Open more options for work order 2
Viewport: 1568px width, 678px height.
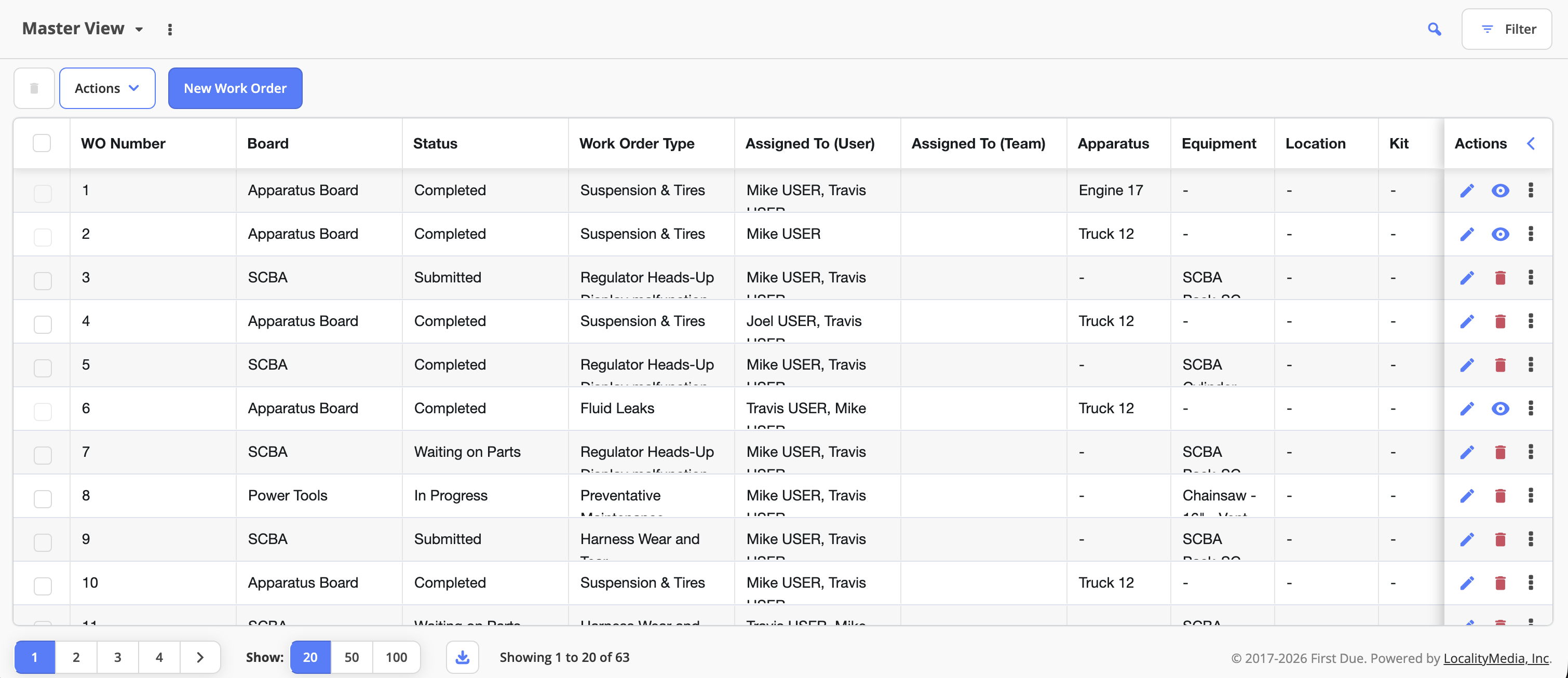(1530, 234)
